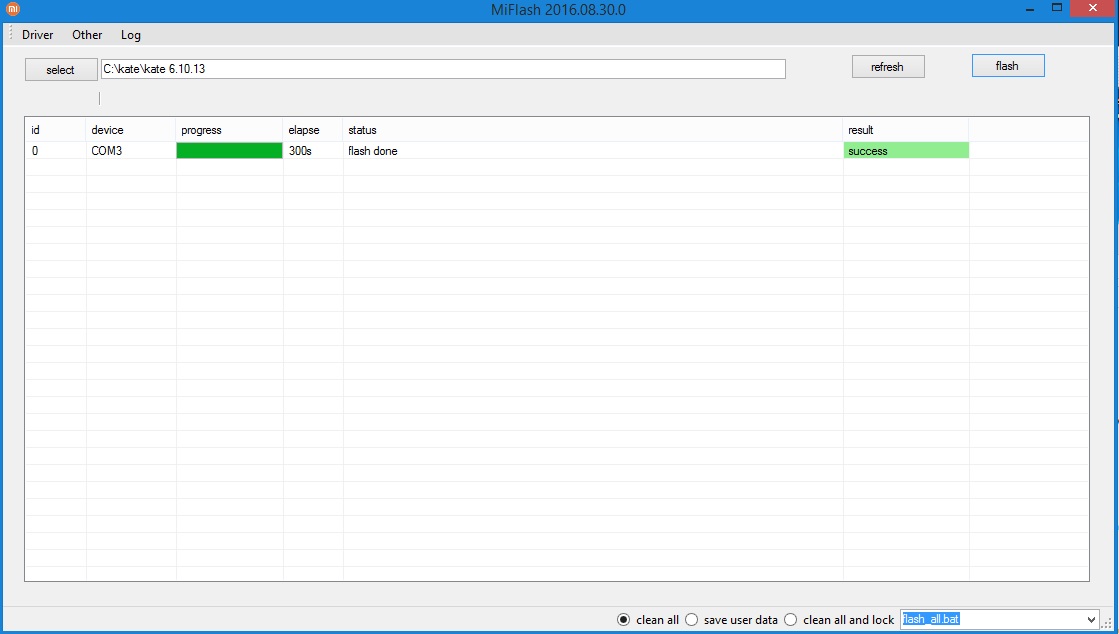Click the green success result cell
This screenshot has width=1119, height=634.
click(x=906, y=151)
